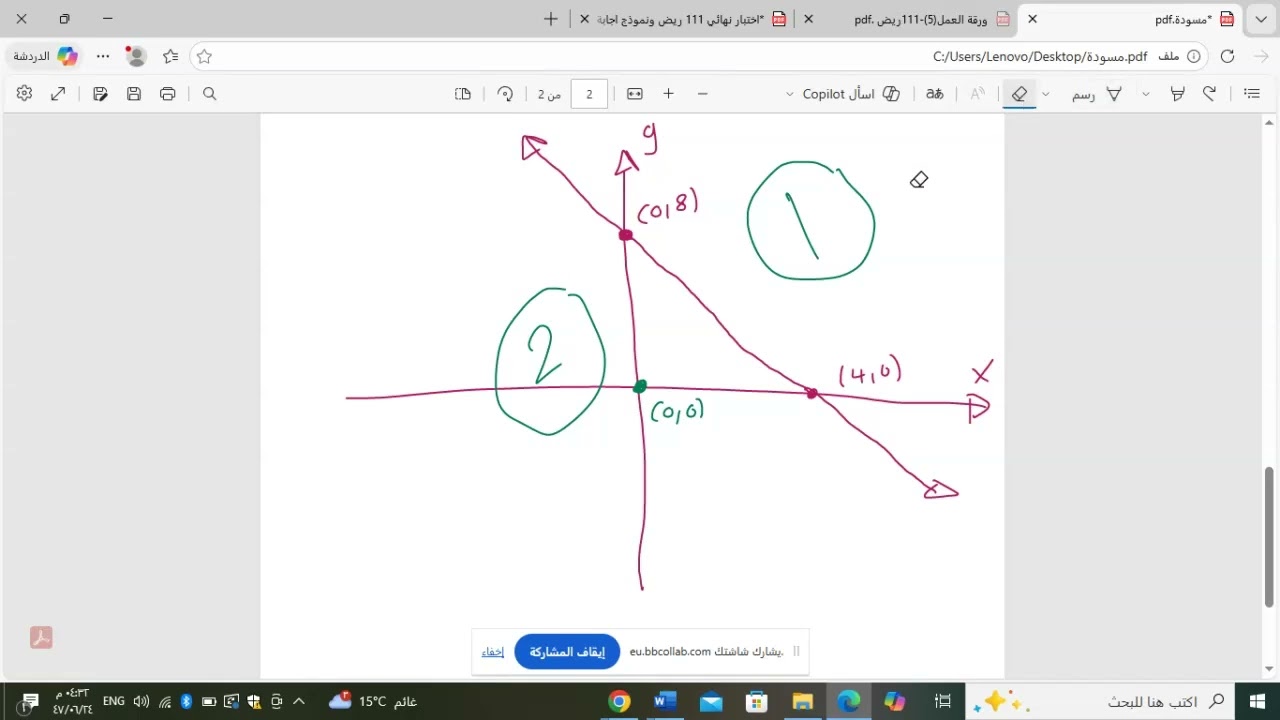
Task: Switch to اختبار نهائي 111 tab
Action: tap(682, 19)
